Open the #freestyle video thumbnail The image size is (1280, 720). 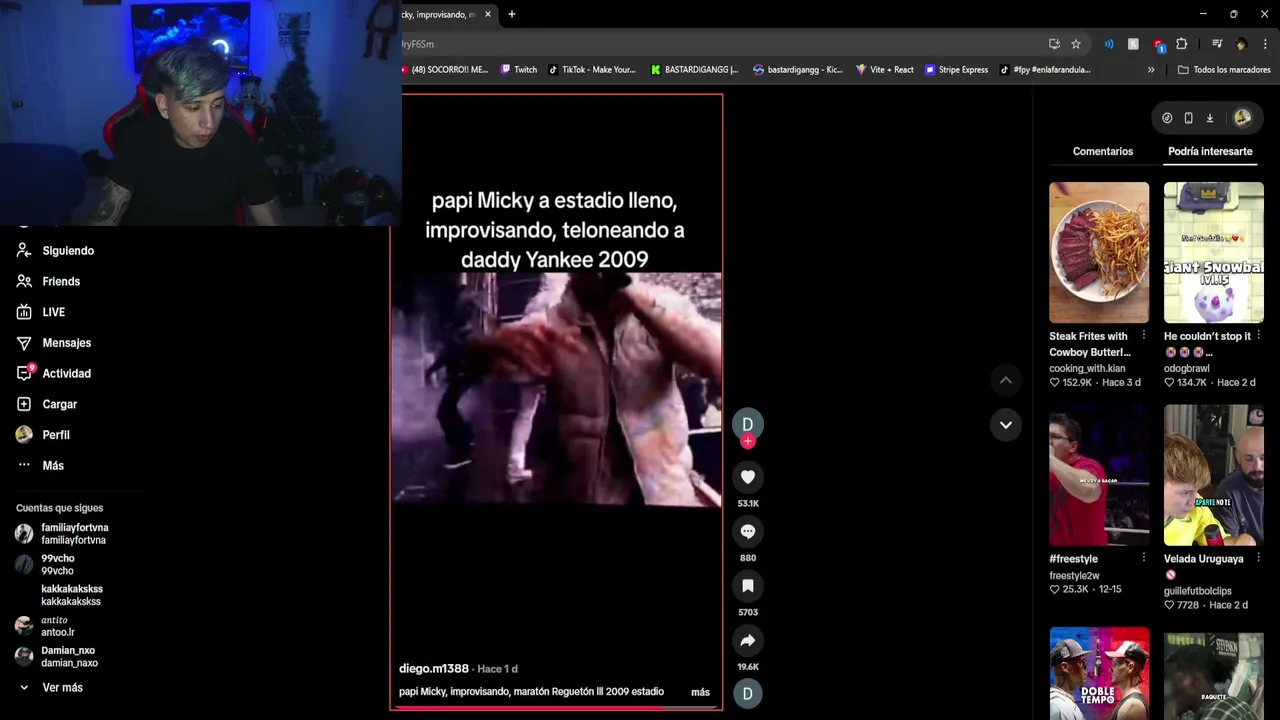[x=1099, y=475]
